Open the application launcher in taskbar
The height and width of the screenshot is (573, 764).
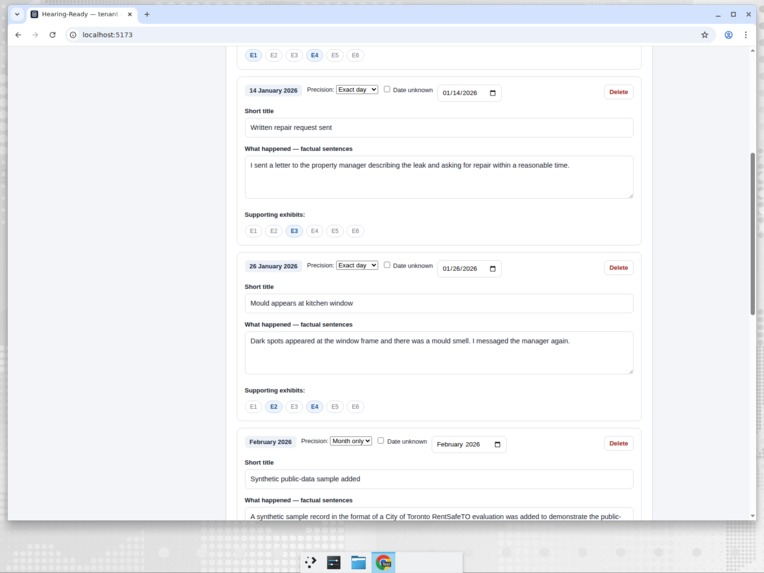[310, 562]
